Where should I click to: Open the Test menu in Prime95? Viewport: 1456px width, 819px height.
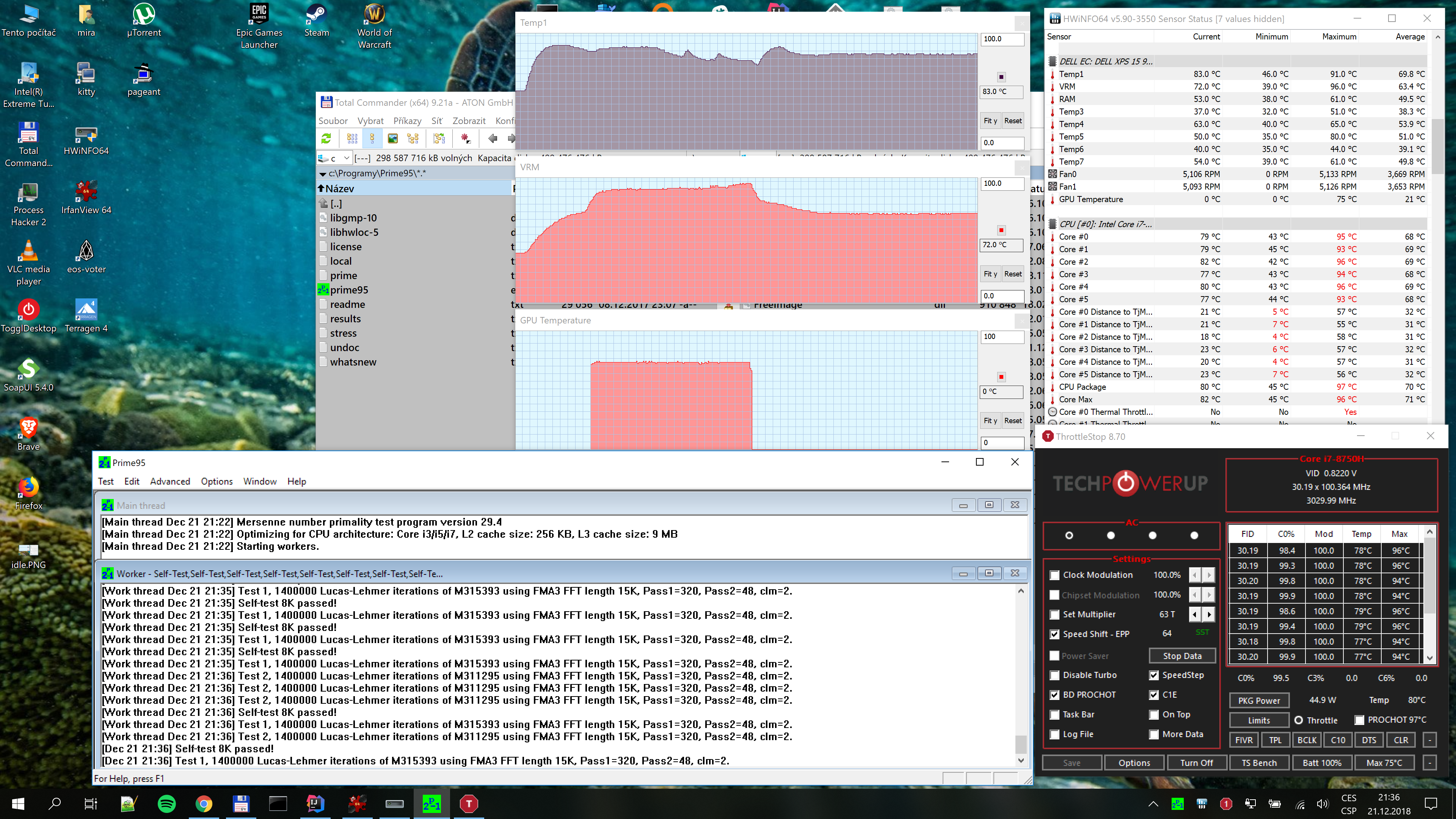click(x=106, y=482)
